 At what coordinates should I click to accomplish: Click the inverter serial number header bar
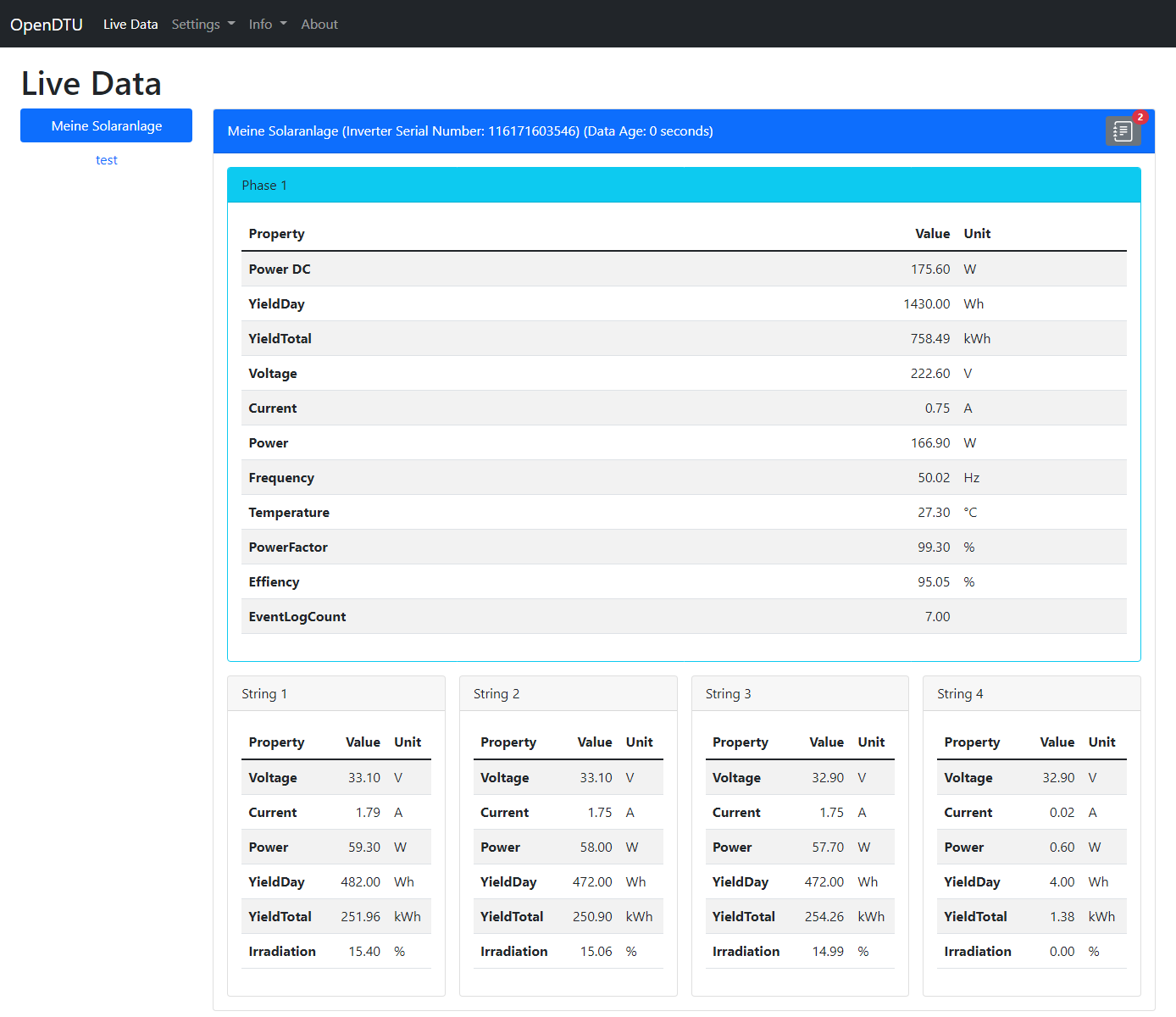470,131
